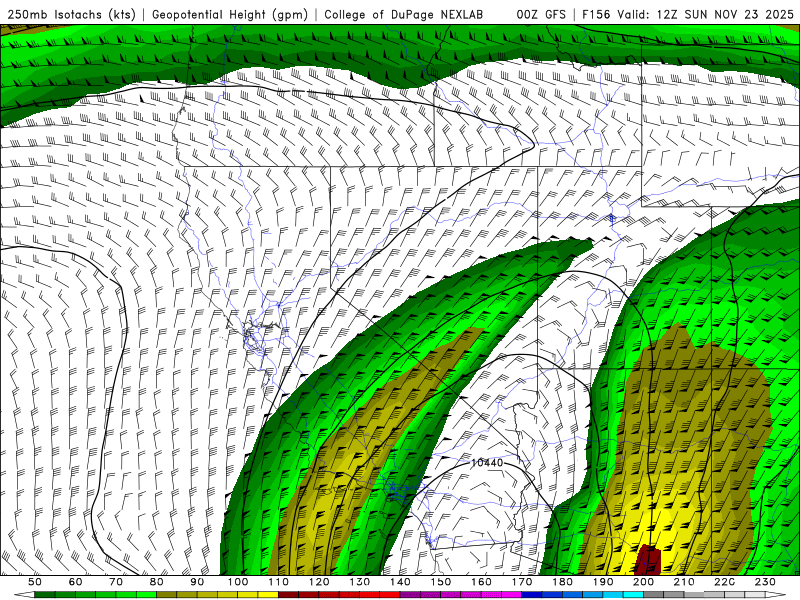
Task: Click the 230 value on the color scale
Action: (x=765, y=582)
